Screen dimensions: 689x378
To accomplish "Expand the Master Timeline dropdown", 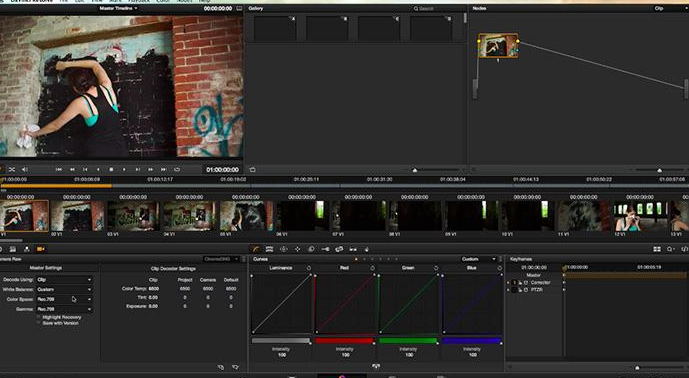I will pos(118,8).
